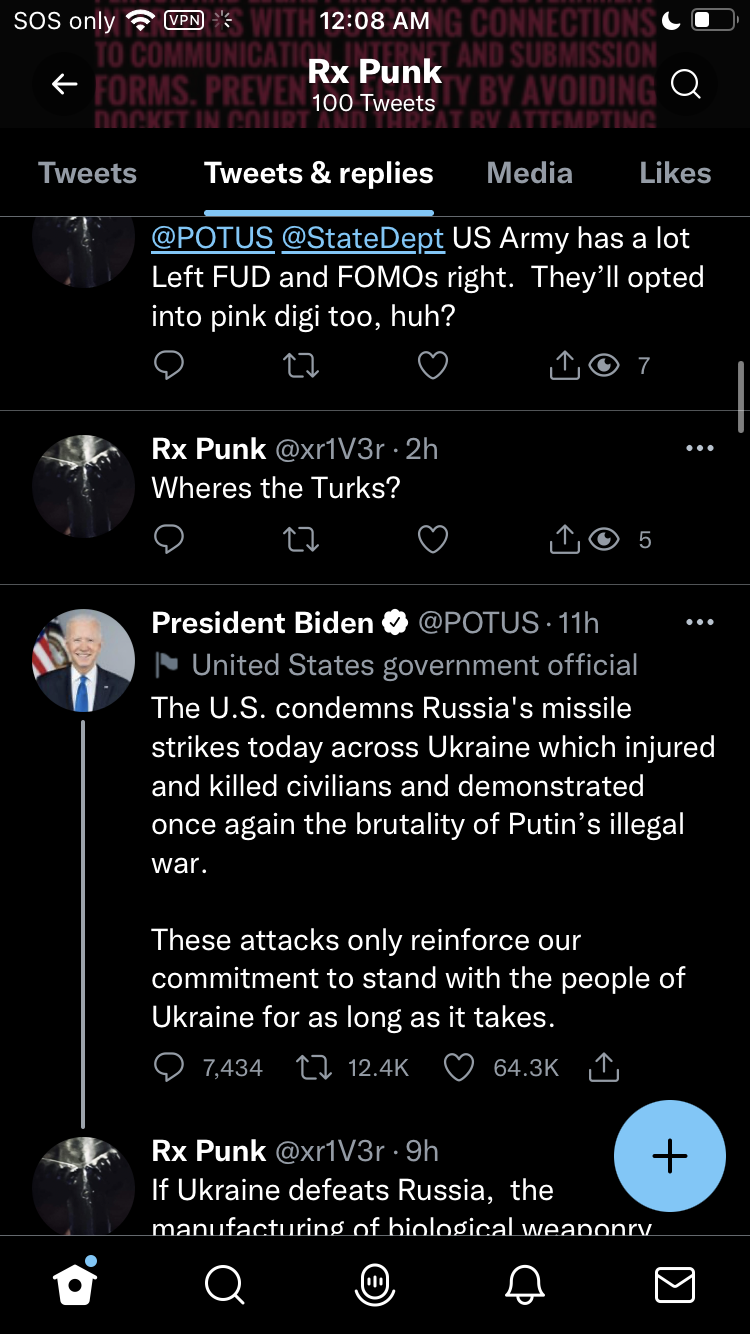
Task: Open profile search magnifier icon
Action: (685, 85)
